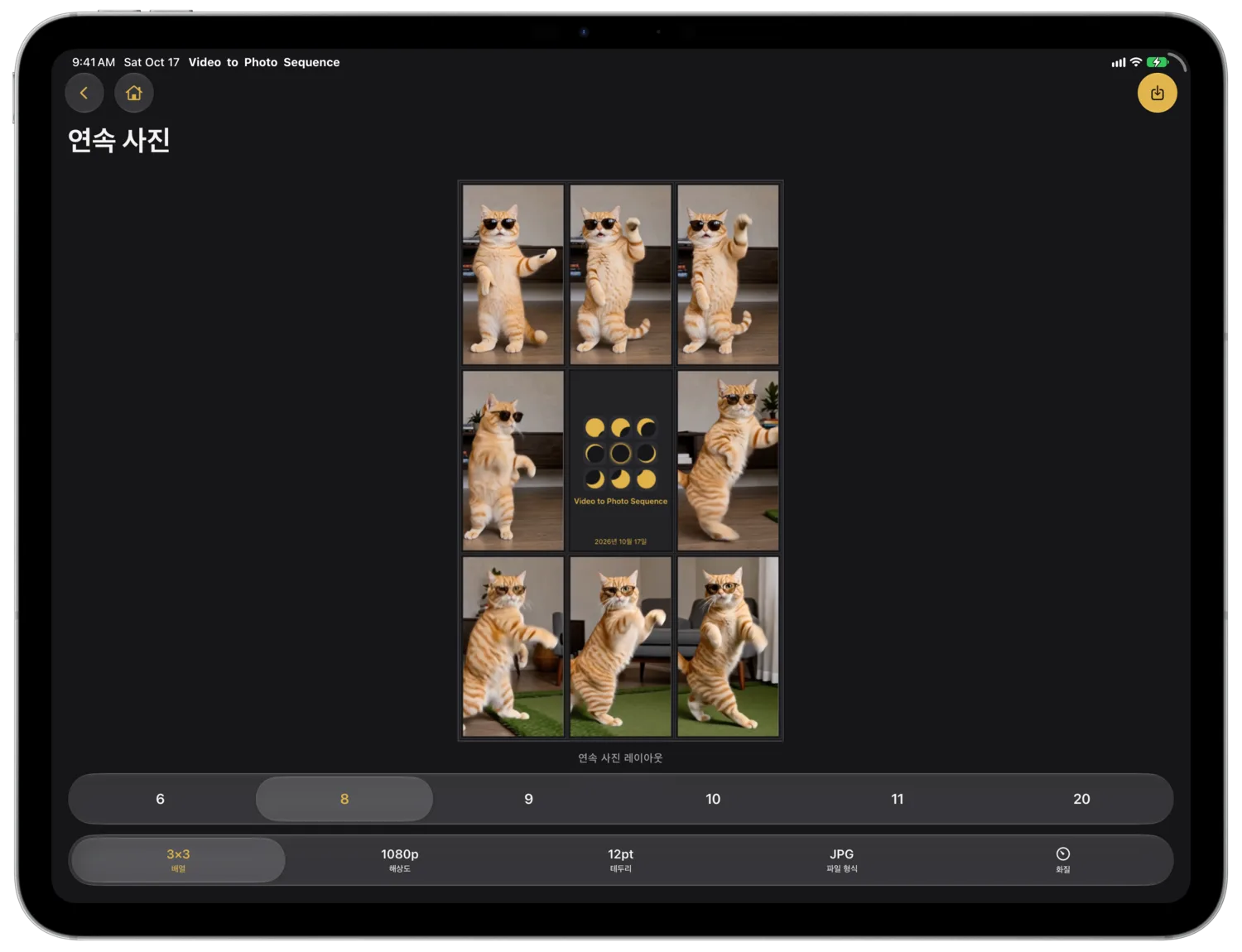
Task: Tap the cat photo in the top-left grid cell
Action: pyautogui.click(x=513, y=274)
